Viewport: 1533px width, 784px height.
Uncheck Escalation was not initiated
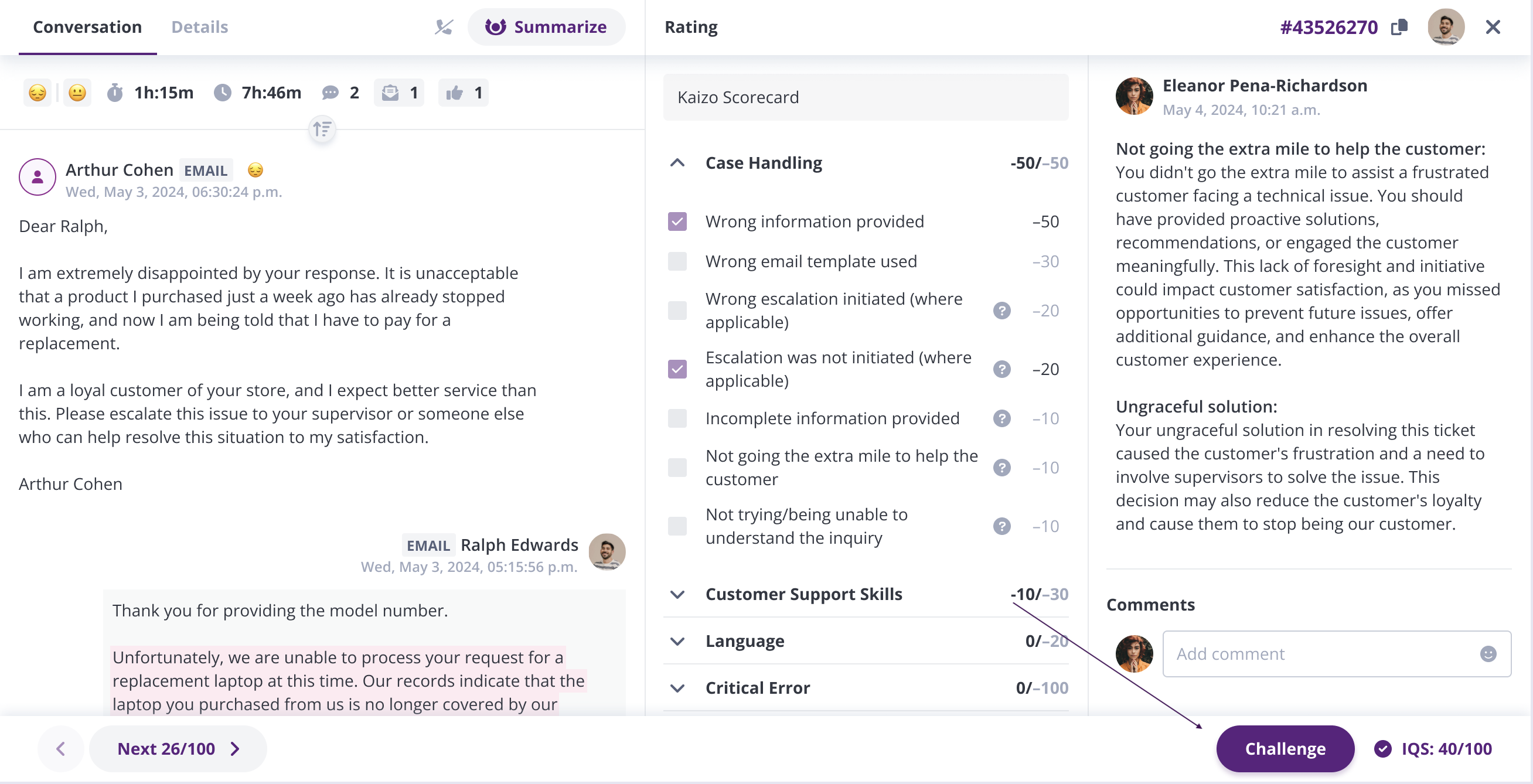(x=677, y=369)
